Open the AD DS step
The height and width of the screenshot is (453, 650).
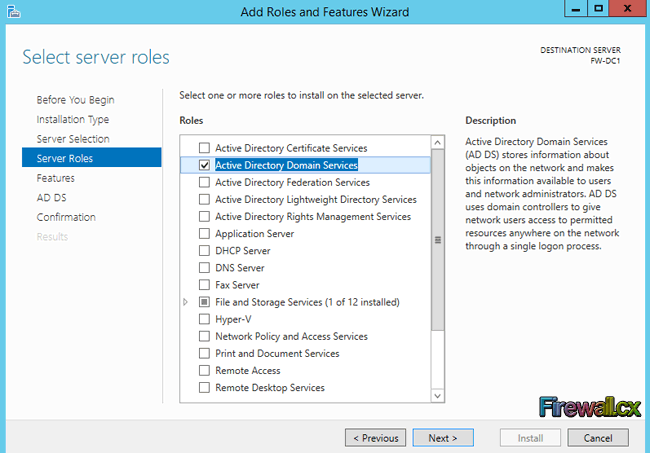click(x=51, y=198)
